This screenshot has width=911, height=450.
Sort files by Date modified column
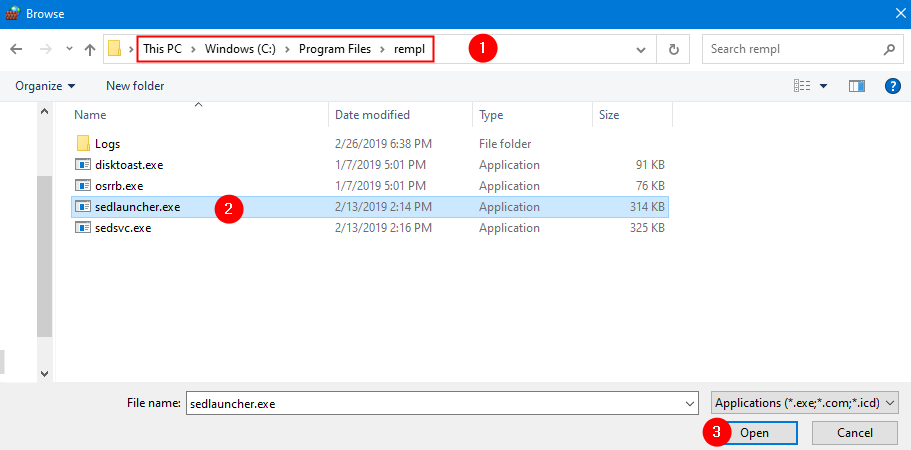(x=372, y=115)
